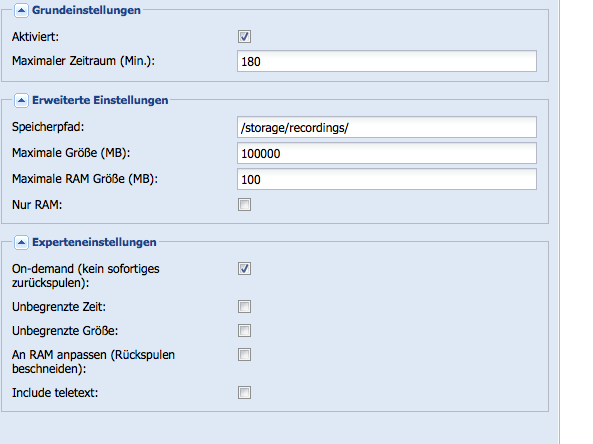Viewport: 593px width, 444px height.
Task: Click into the Speicherpfad text field
Action: 387,127
